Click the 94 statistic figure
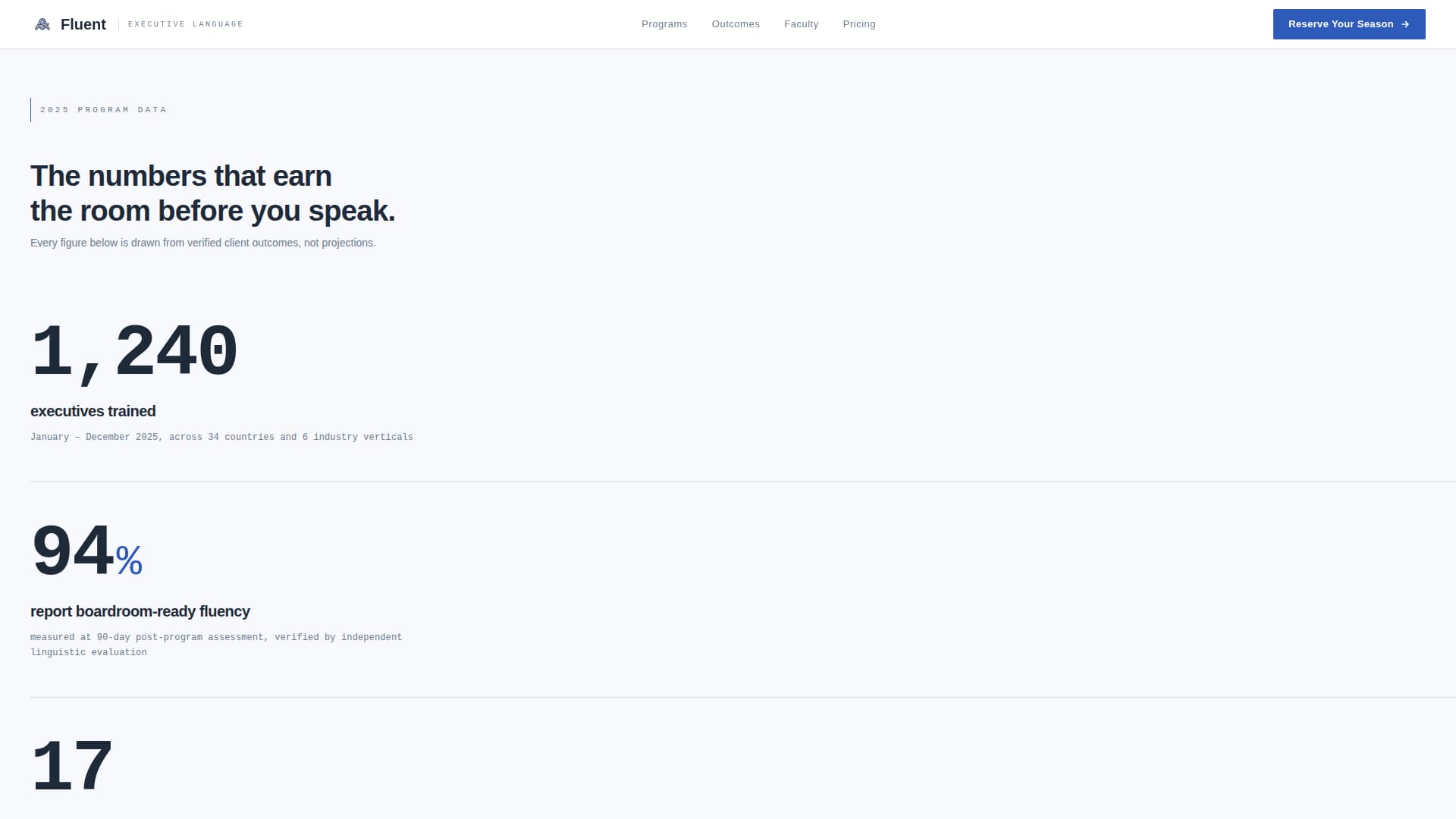Image resolution: width=1456 pixels, height=819 pixels. pyautogui.click(x=72, y=551)
